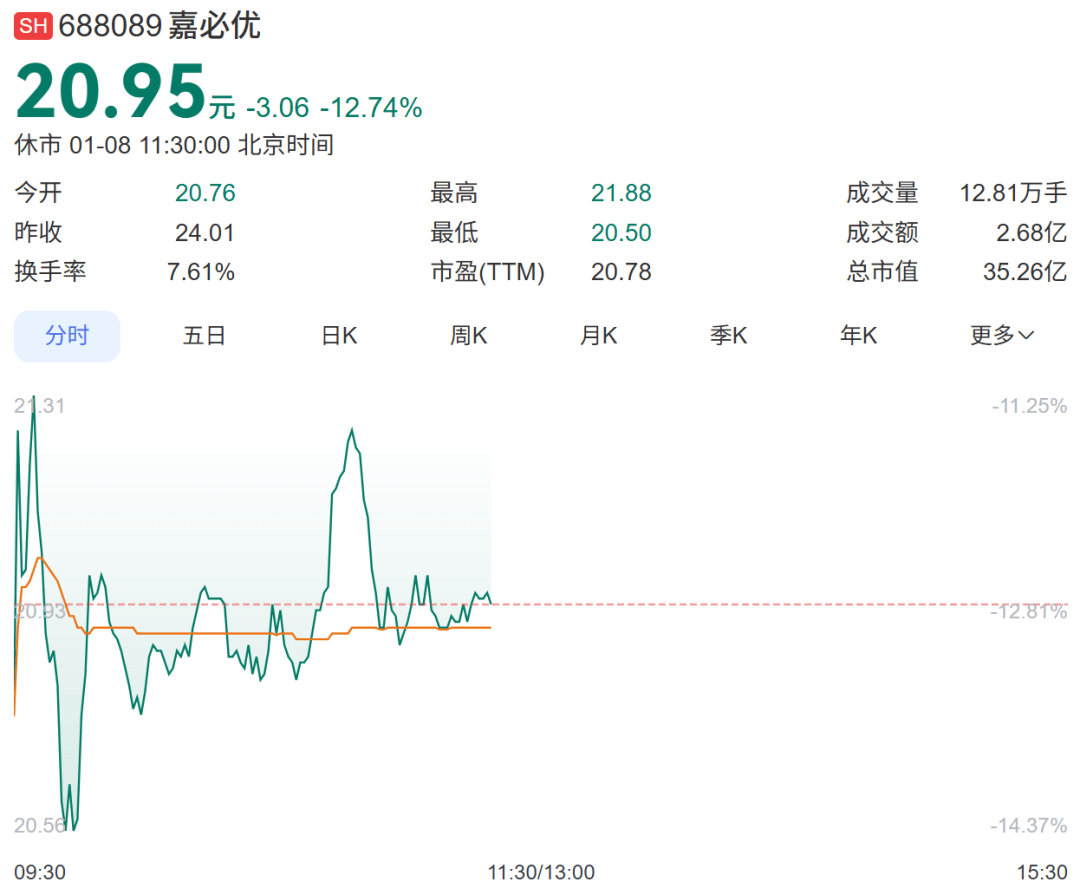Switch to the 五日 chart tab

click(x=204, y=336)
